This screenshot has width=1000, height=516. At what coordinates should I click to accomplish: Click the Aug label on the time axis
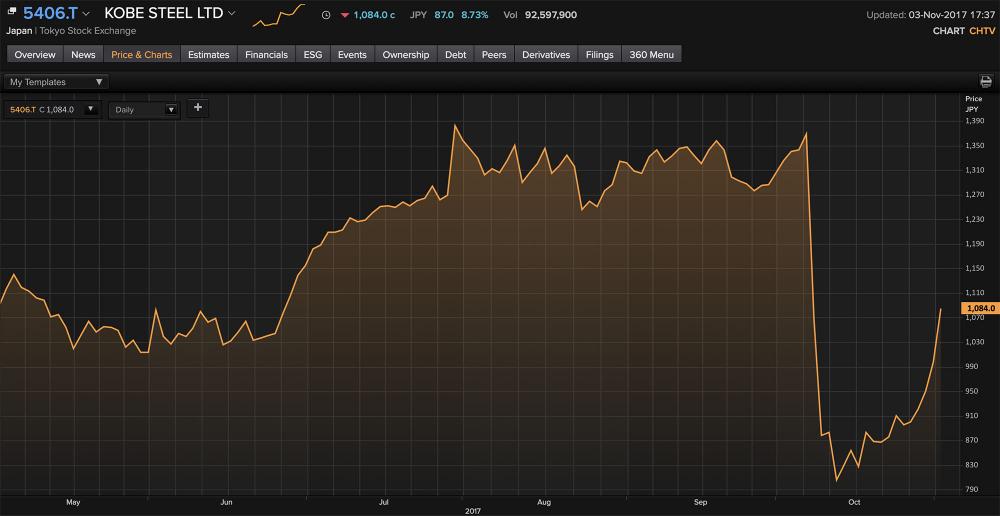543,502
